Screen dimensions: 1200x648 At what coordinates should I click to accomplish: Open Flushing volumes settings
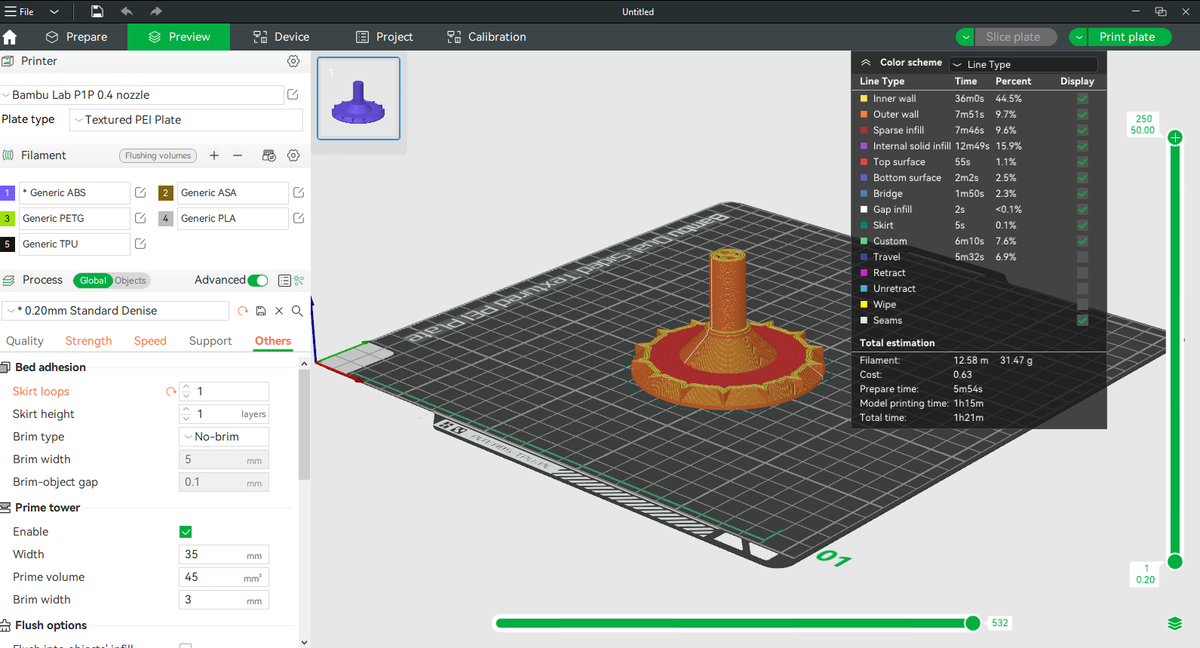pos(157,156)
